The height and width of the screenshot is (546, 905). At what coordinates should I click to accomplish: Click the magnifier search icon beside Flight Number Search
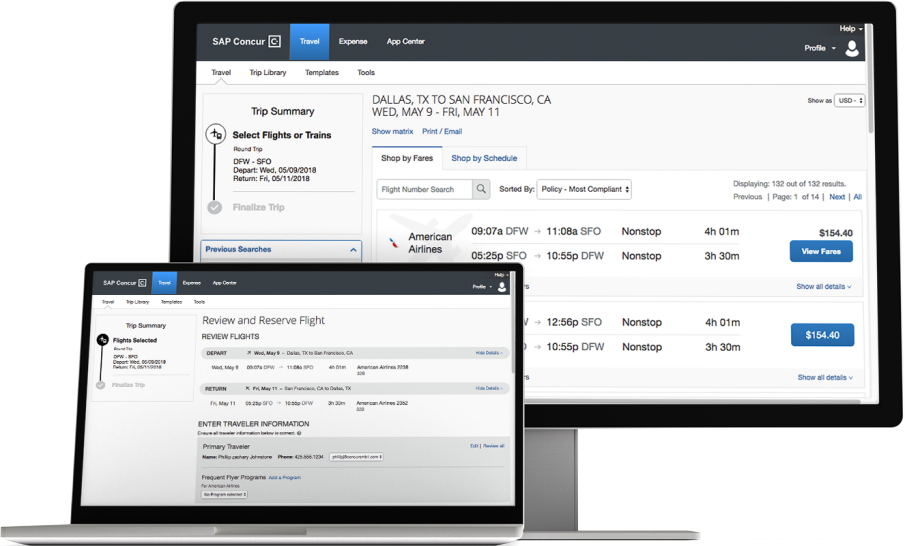coord(481,189)
